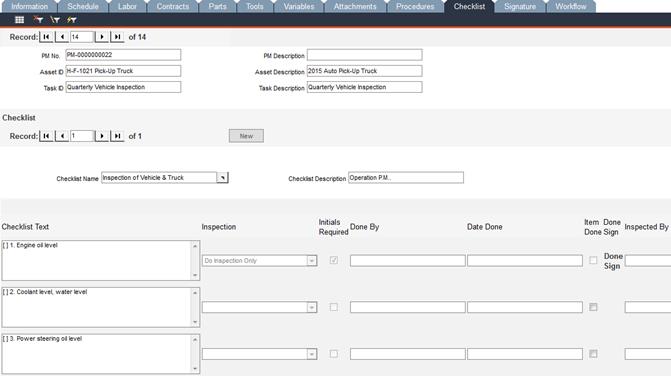Viewport: 671px width, 376px height.
Task: Click the New checklist button
Action: pyautogui.click(x=246, y=136)
